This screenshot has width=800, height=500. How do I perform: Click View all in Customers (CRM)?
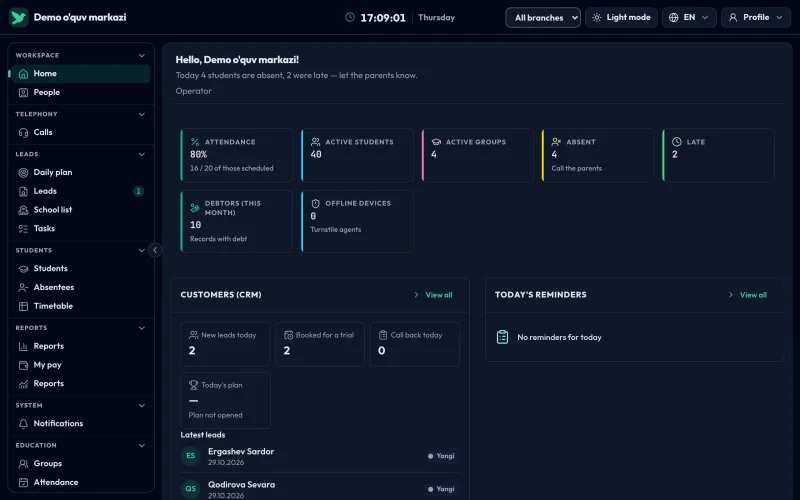point(433,295)
